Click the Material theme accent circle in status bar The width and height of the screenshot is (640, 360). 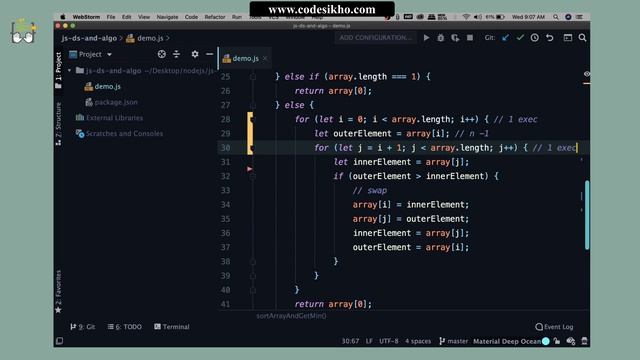point(546,341)
